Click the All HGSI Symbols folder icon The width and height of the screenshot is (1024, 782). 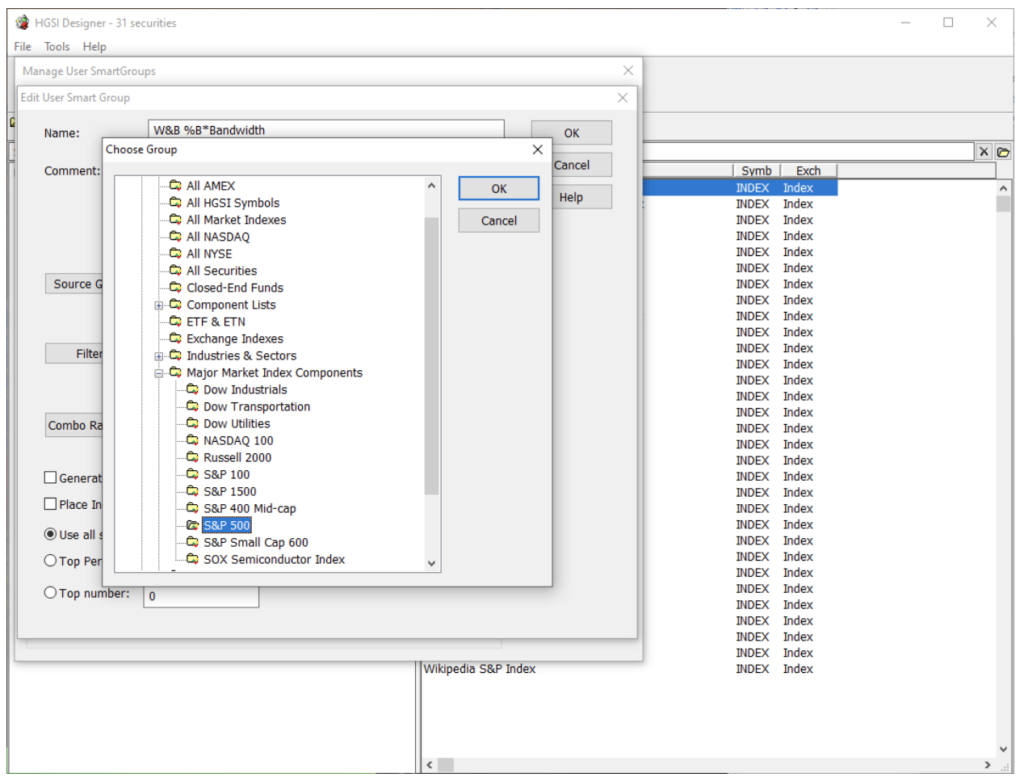[x=175, y=202]
